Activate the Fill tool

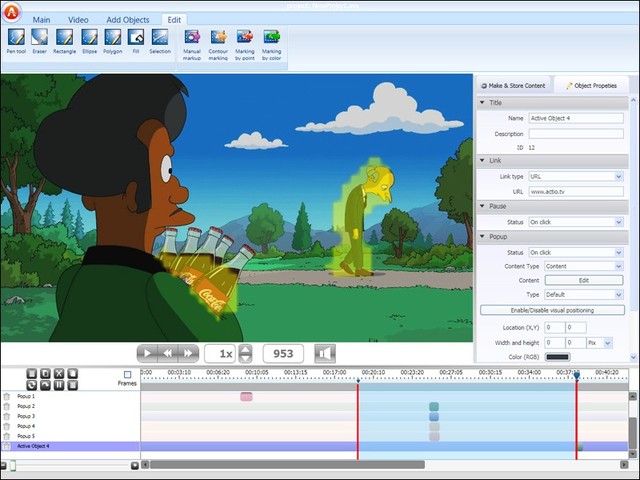136,41
